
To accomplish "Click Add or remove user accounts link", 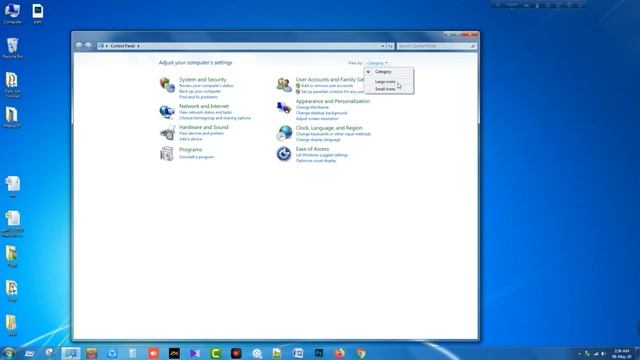I will coord(327,86).
